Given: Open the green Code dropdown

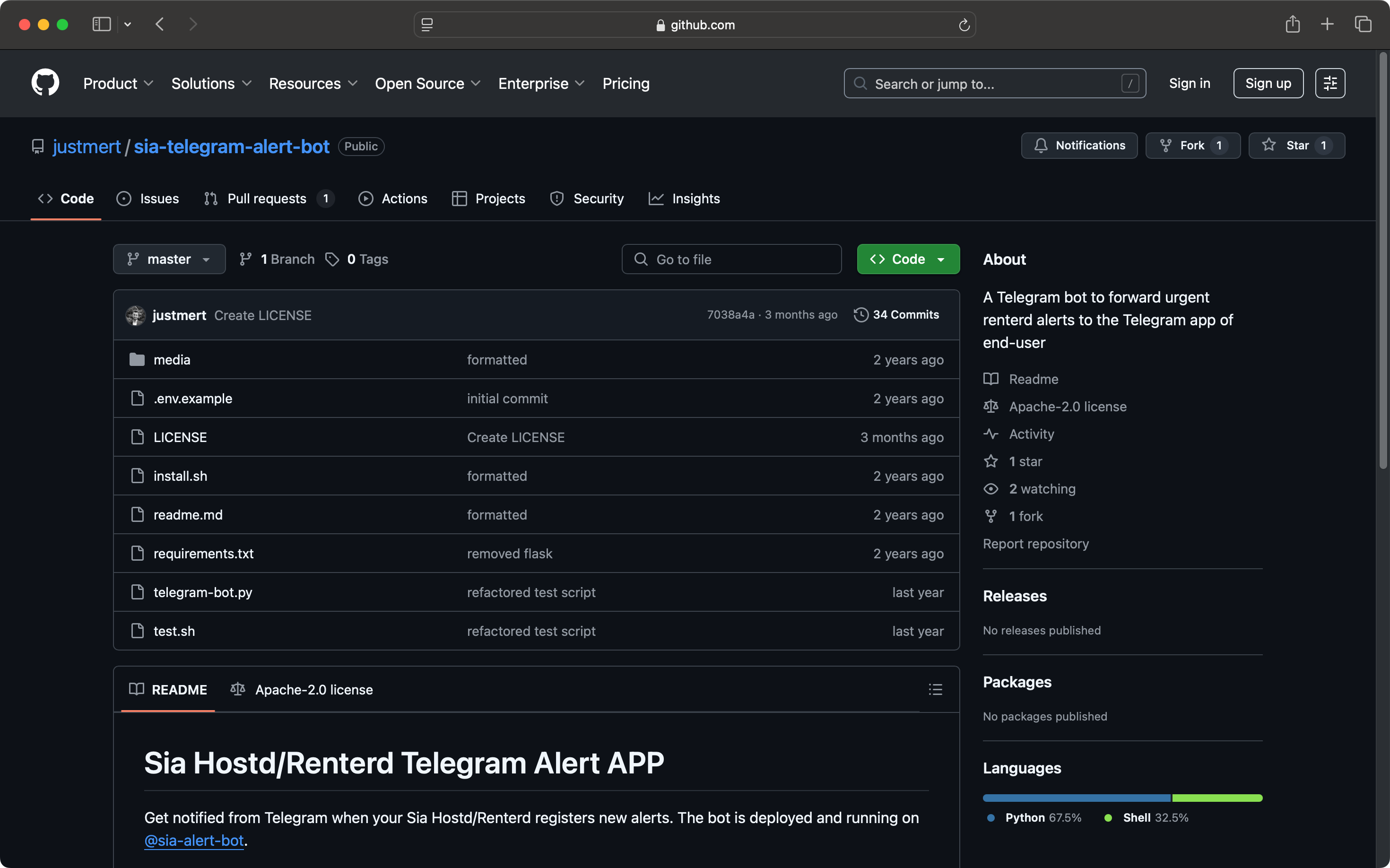Looking at the screenshot, I should (908, 259).
